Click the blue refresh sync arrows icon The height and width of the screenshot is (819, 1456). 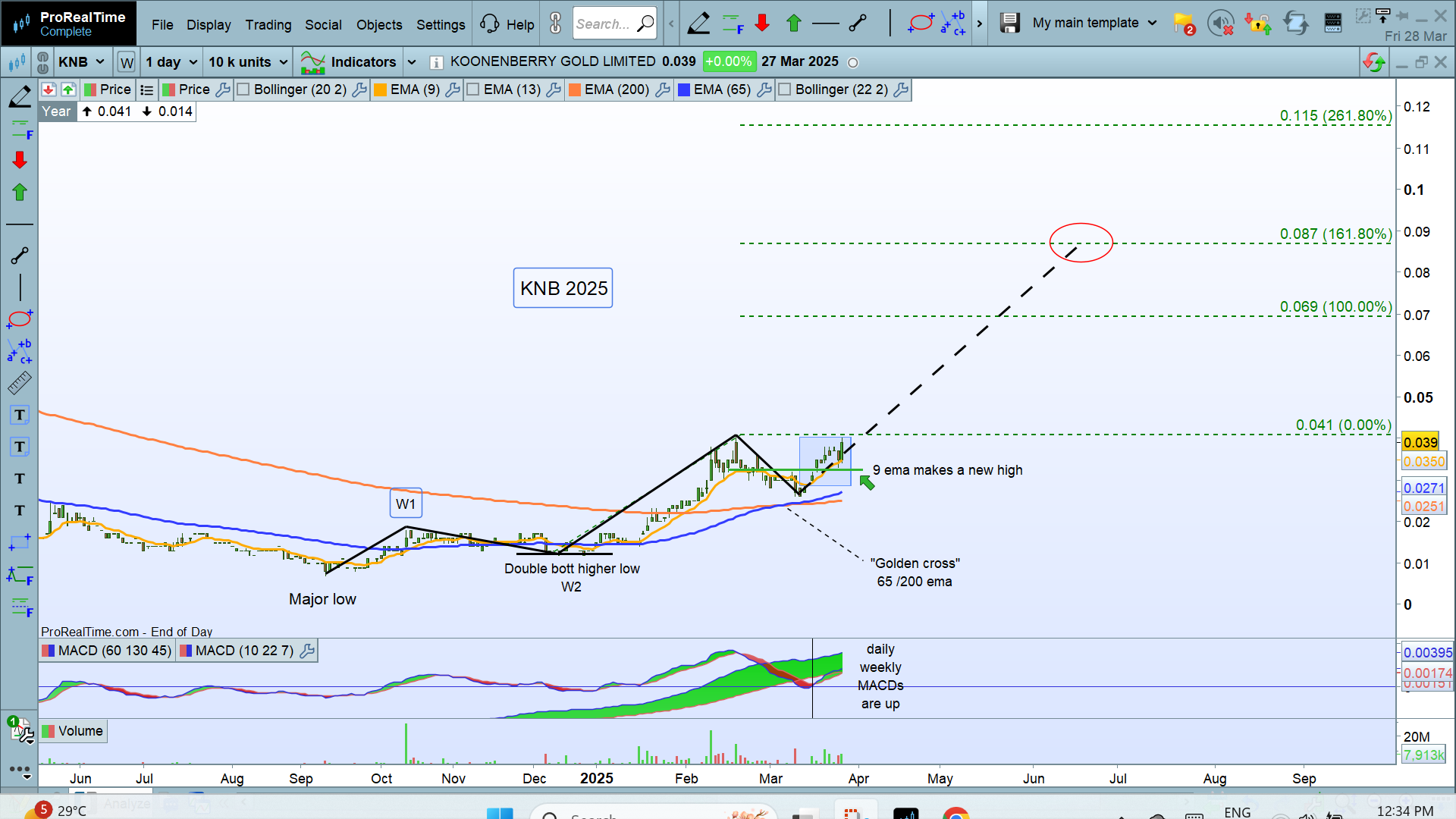(1295, 24)
